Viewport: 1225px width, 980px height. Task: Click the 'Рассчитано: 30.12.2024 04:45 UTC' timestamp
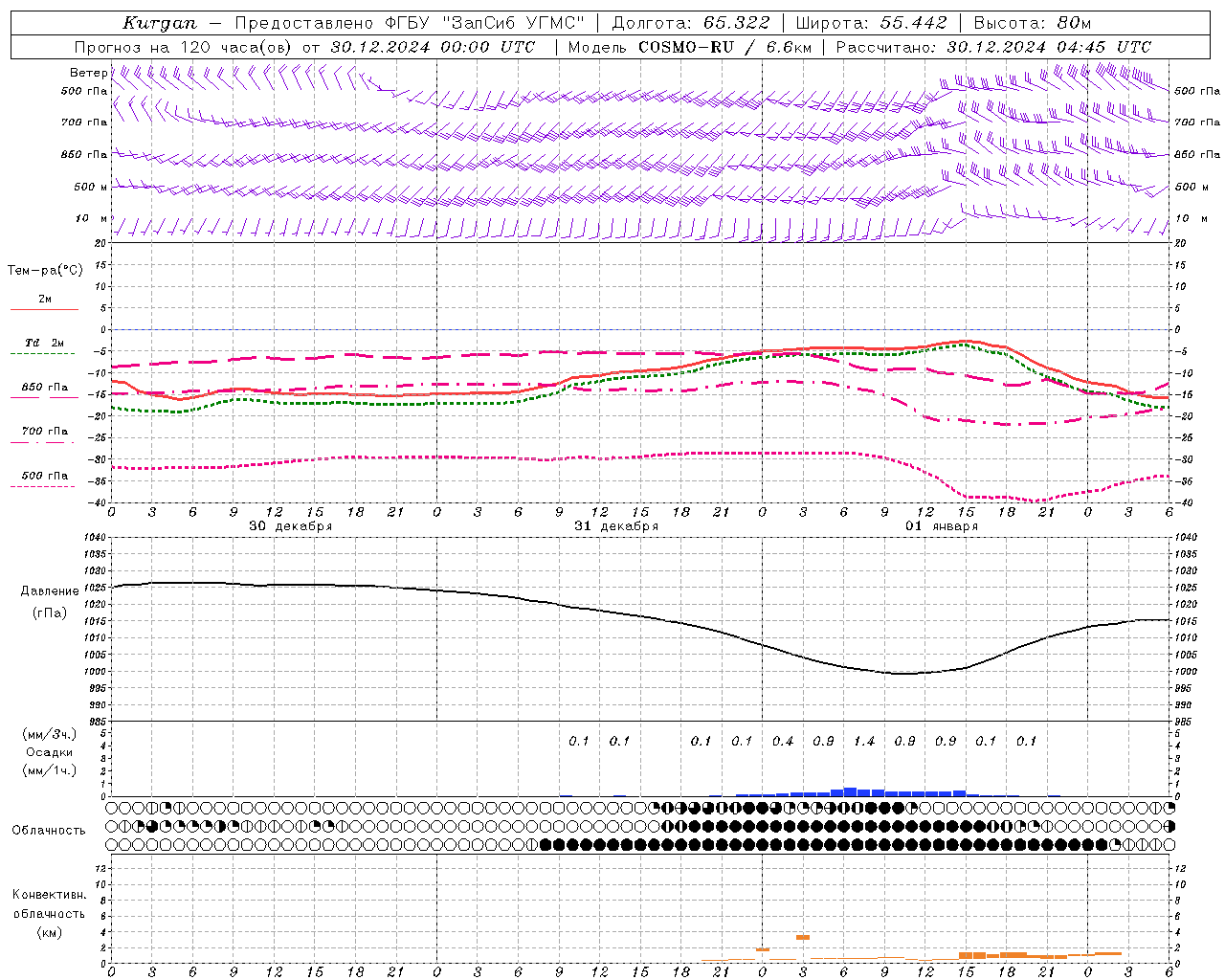coord(993,47)
